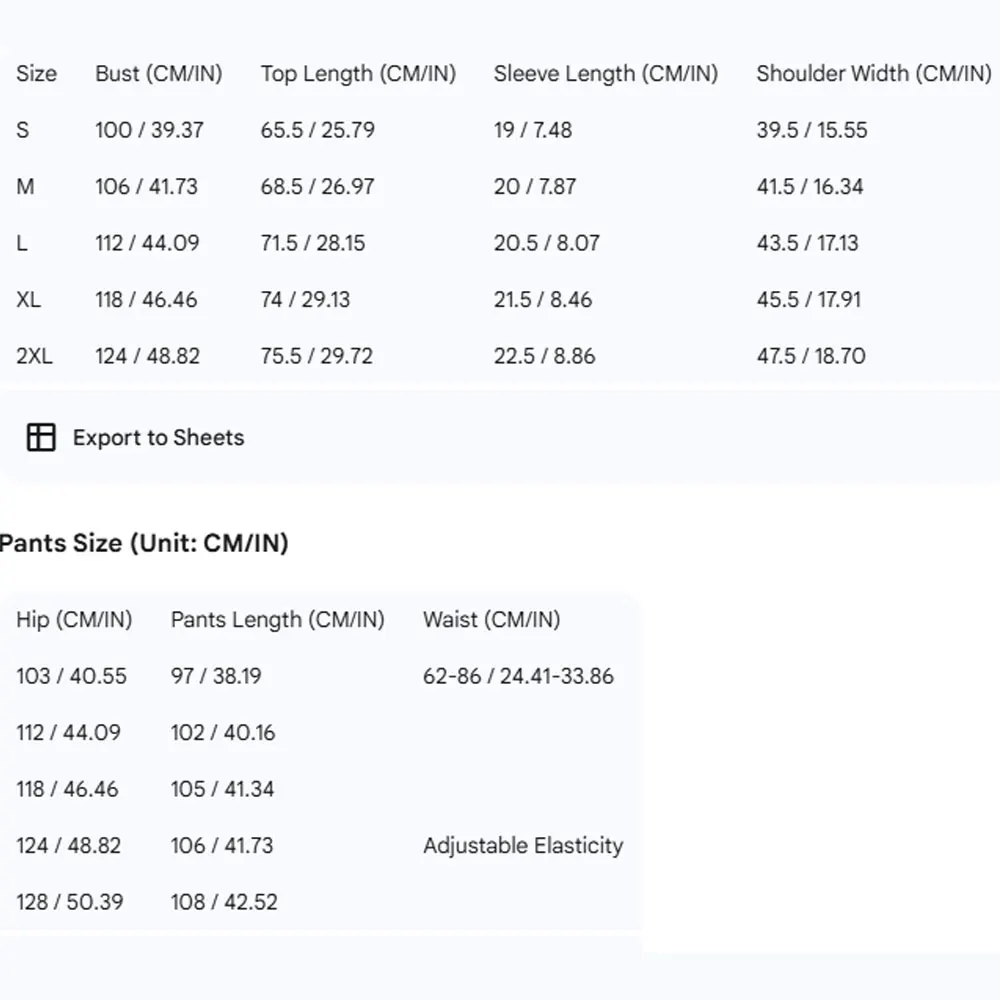Select the Adjustable Elasticity cell
The height and width of the screenshot is (1000, 1000).
(x=522, y=845)
